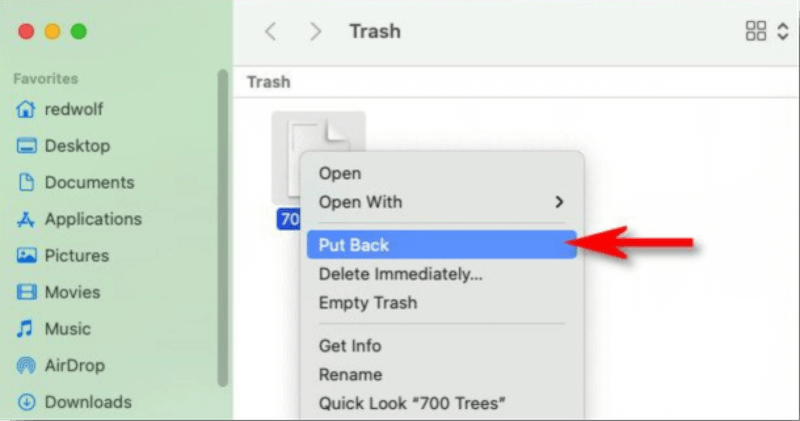Switch to icon grid view
Viewport: 800px width, 421px height.
point(756,32)
